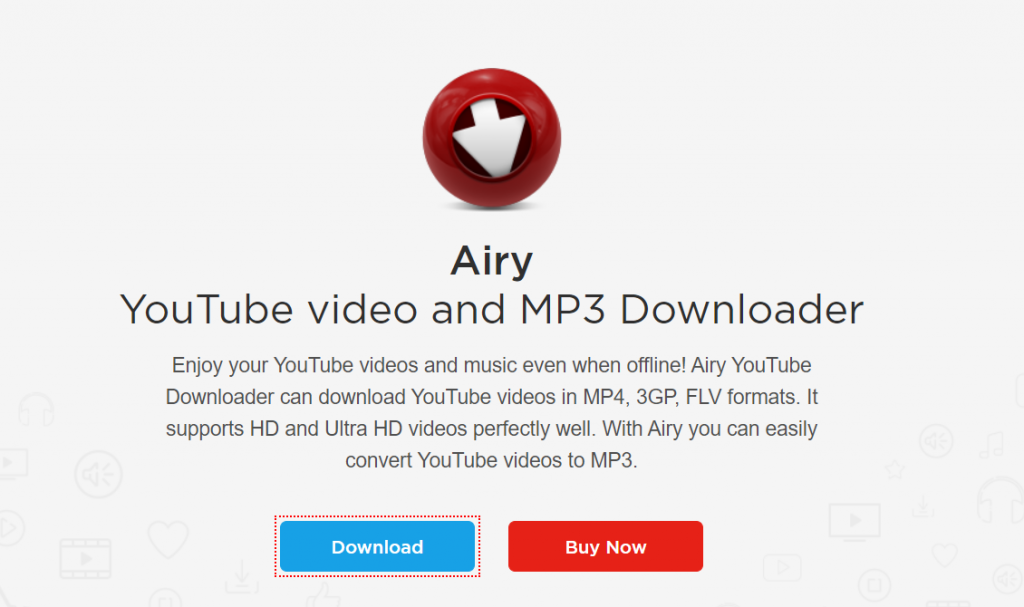Click the faded heart icon left of Download

pyautogui.click(x=168, y=538)
